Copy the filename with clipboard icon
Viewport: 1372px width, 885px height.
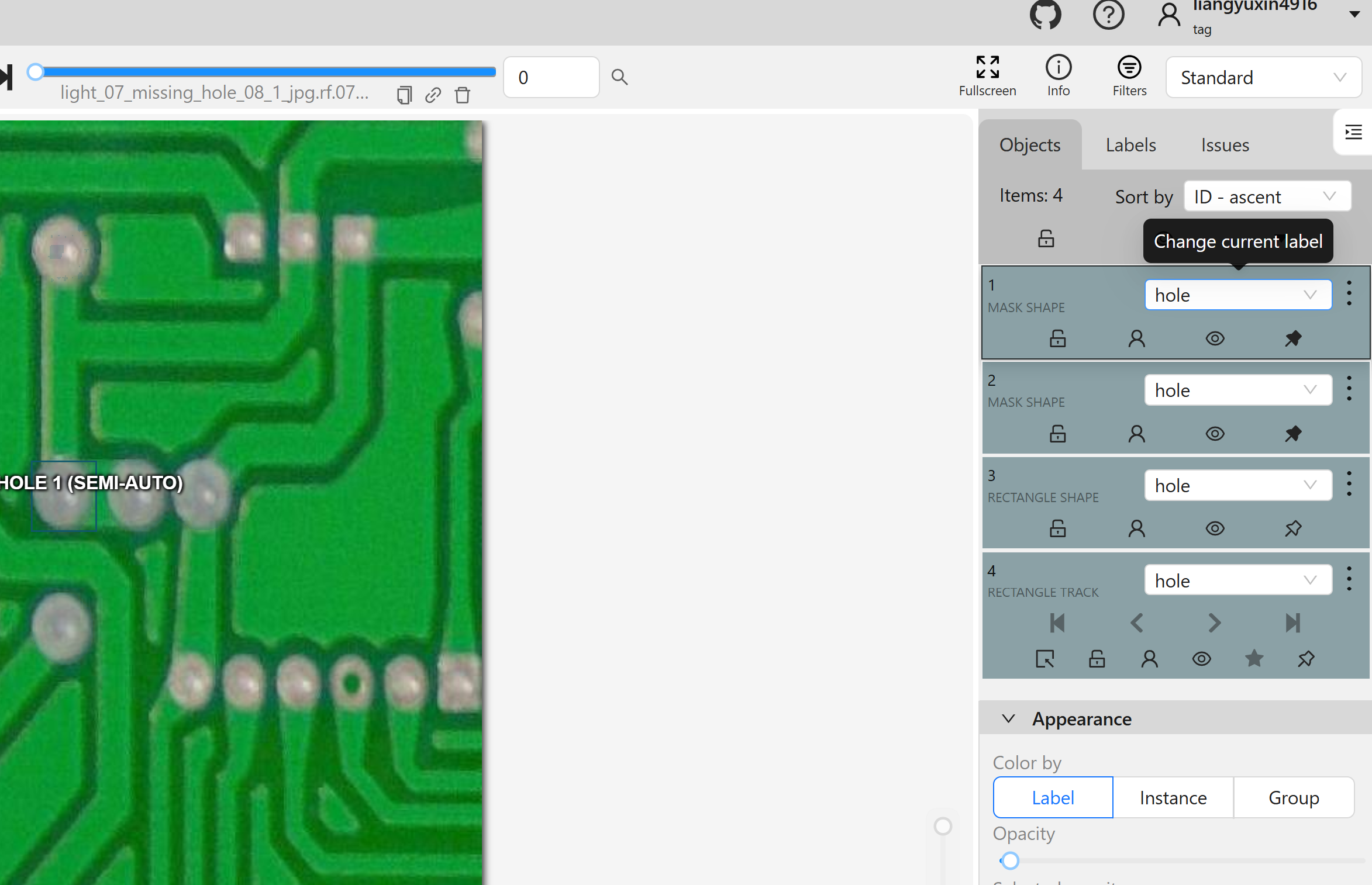(x=404, y=95)
